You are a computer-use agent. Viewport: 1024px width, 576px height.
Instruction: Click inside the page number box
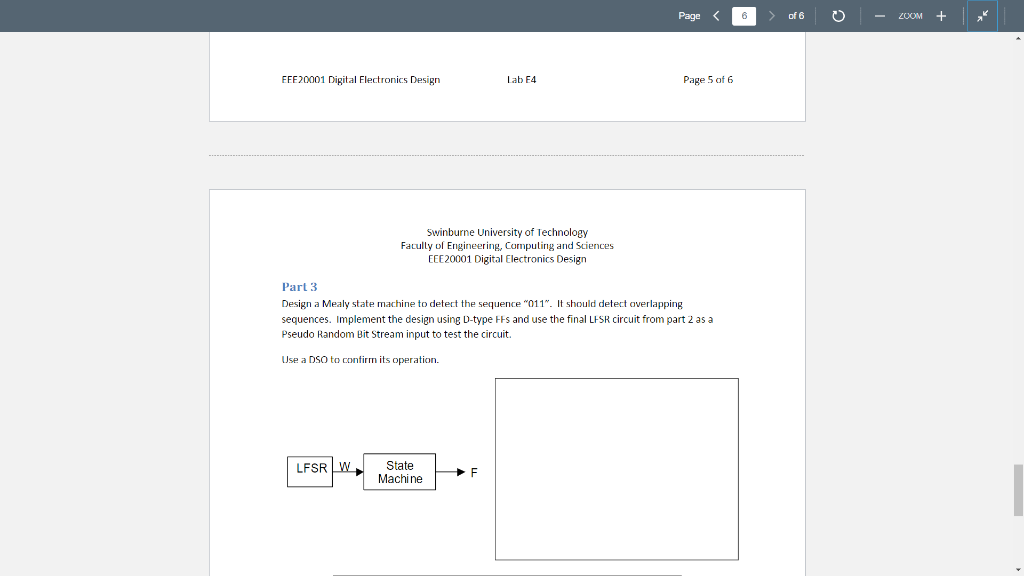743,15
